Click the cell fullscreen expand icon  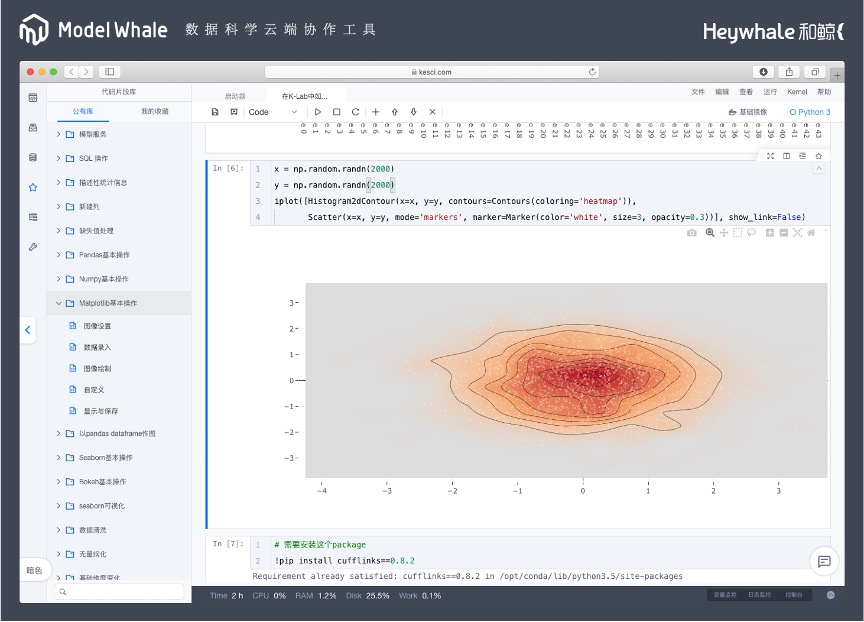tap(770, 156)
